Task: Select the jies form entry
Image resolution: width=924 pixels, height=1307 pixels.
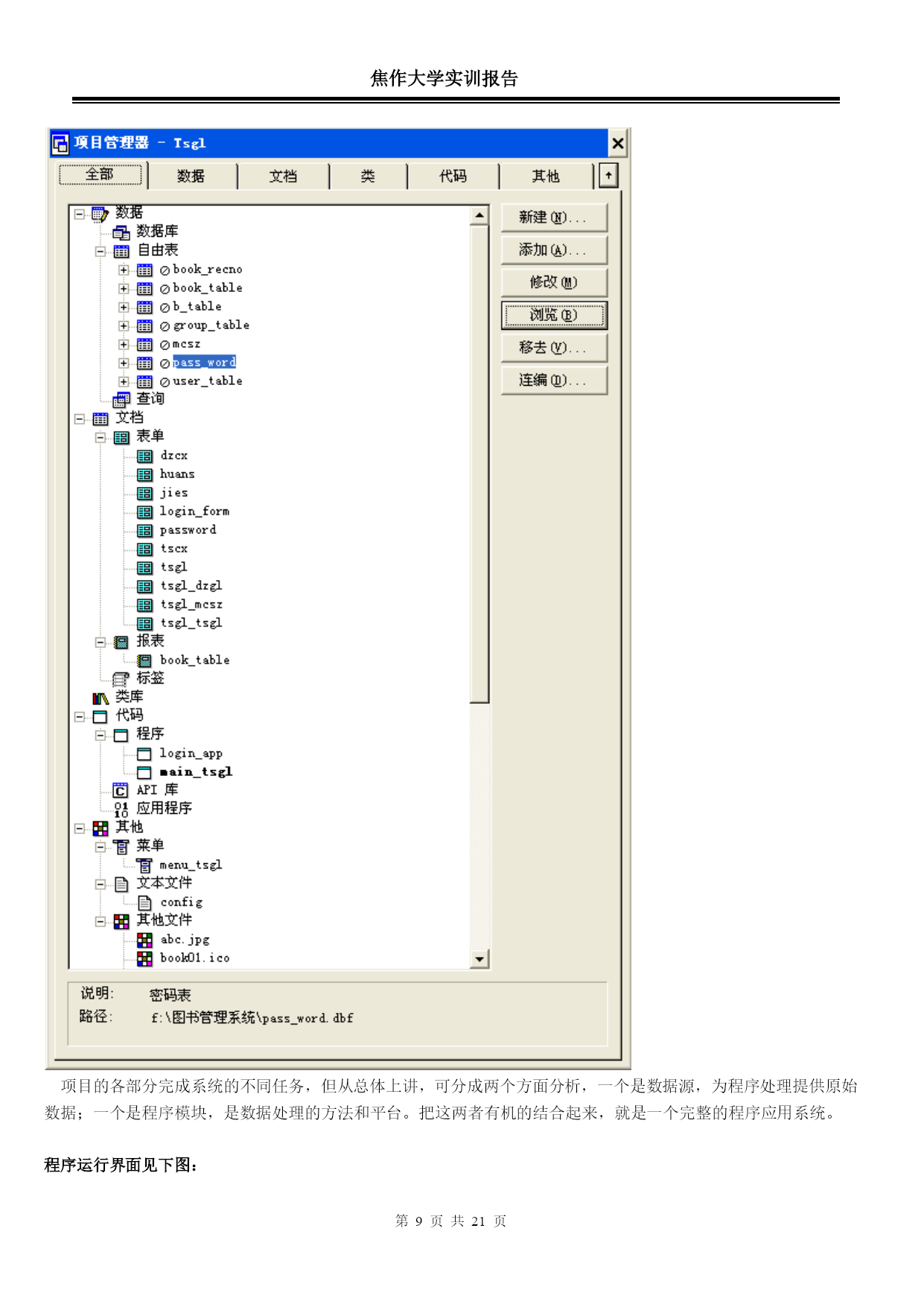Action: pos(174,493)
